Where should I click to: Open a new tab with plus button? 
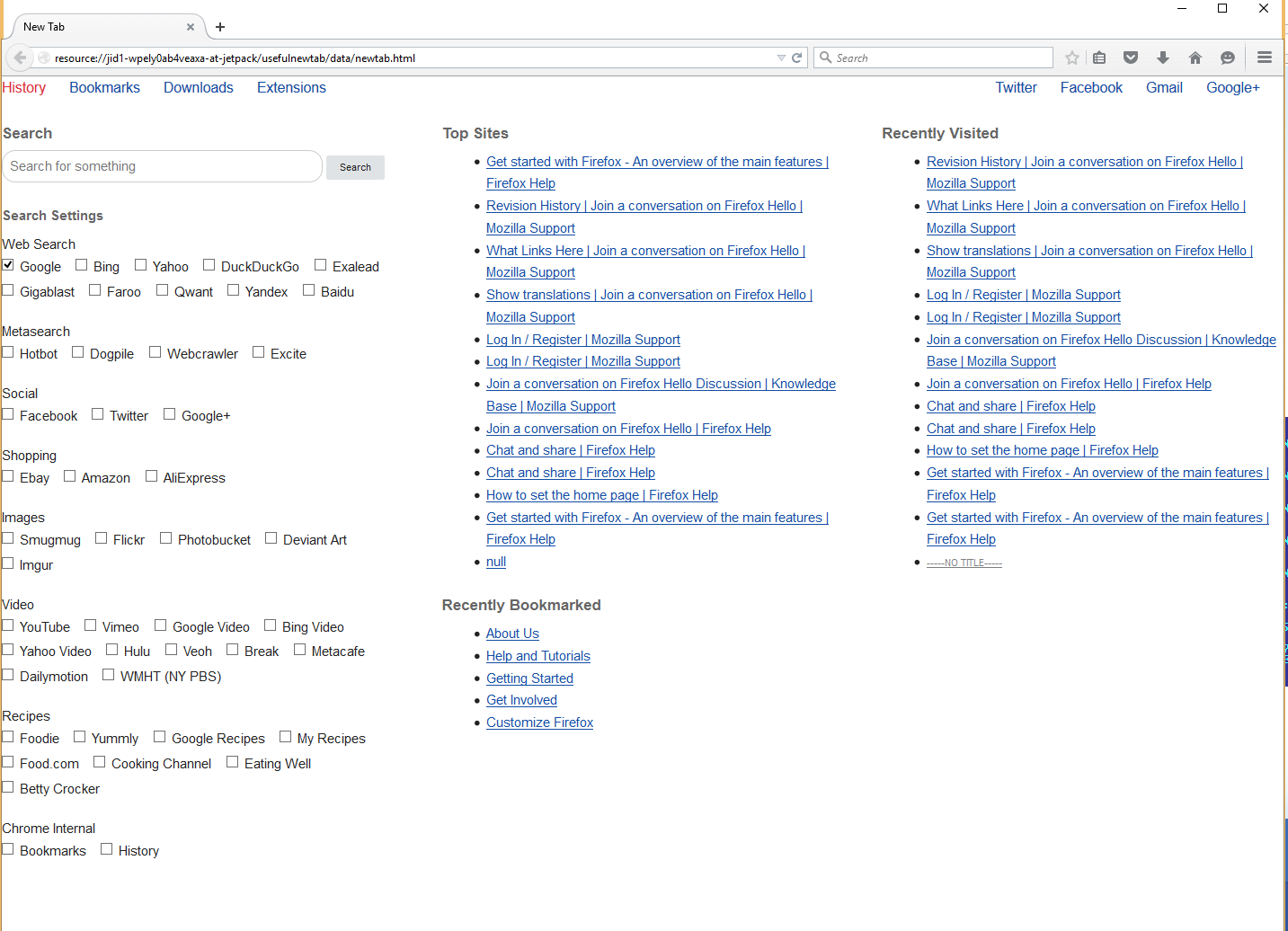pyautogui.click(x=220, y=27)
